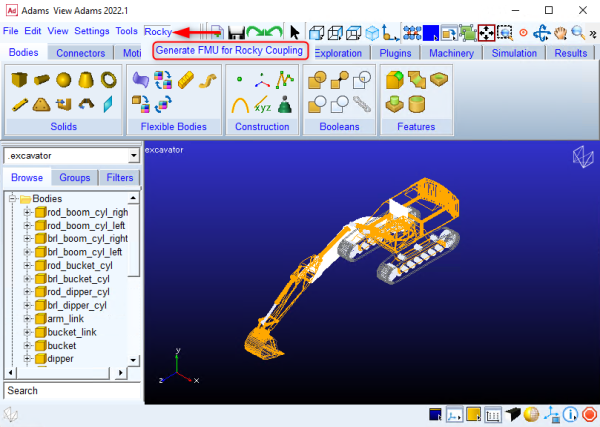Click the green-cornered fillet feature icon

(395, 80)
